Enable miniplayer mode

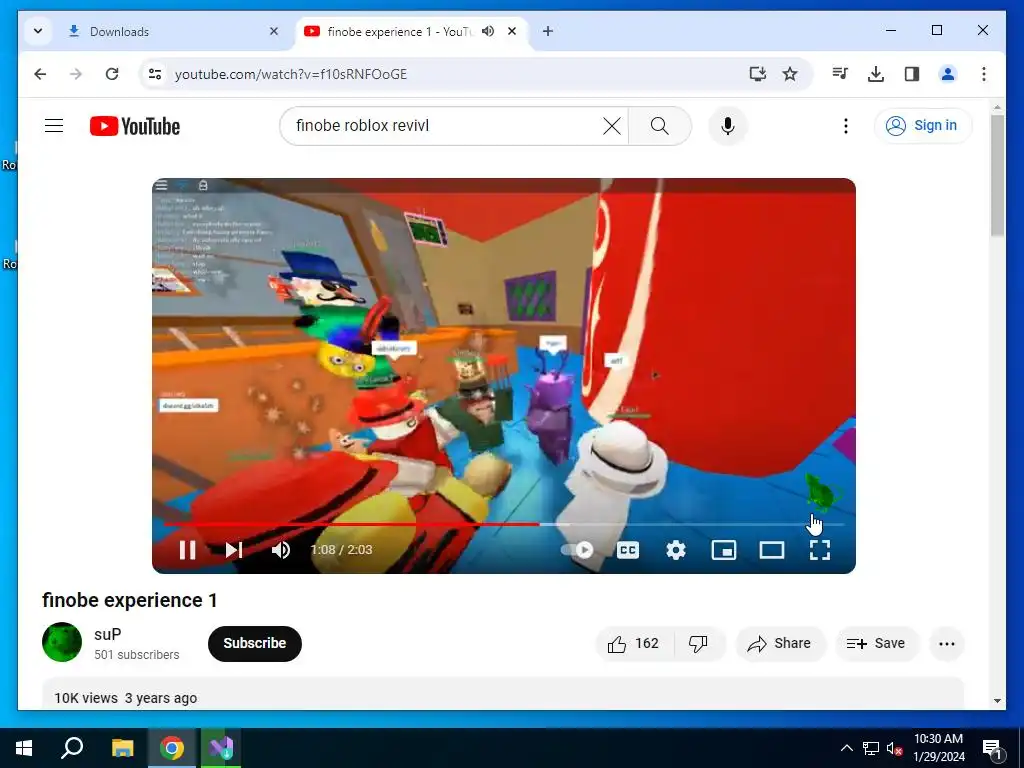724,550
